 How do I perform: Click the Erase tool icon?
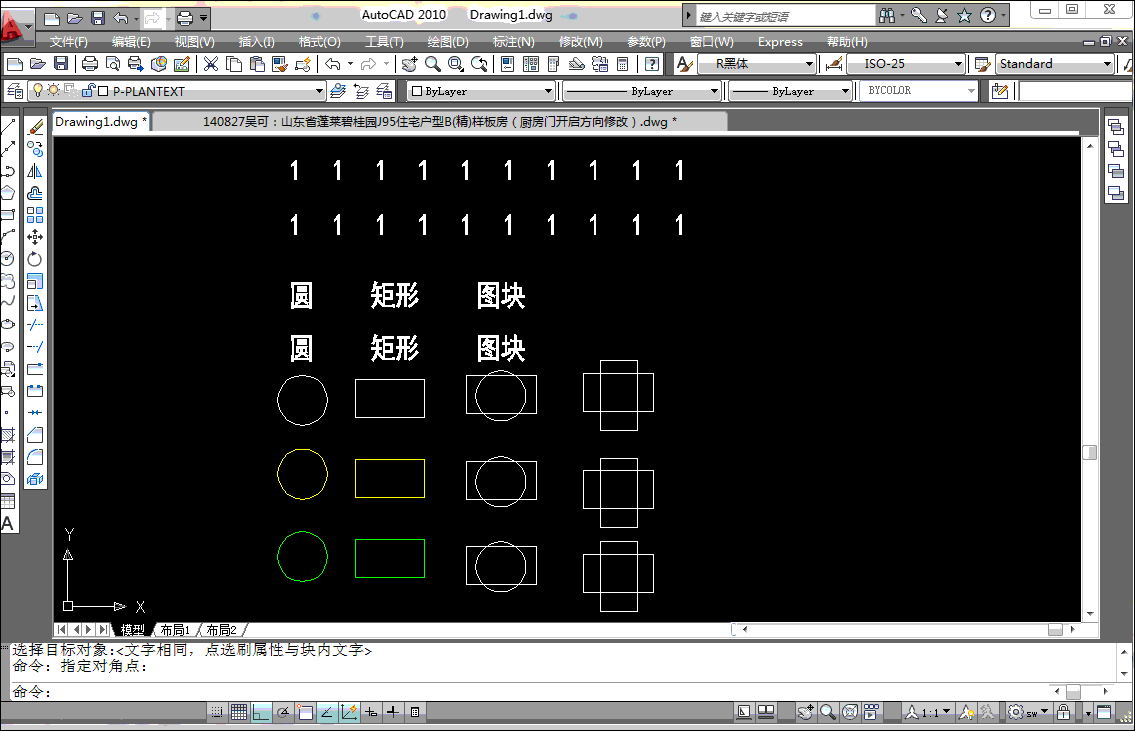35,127
